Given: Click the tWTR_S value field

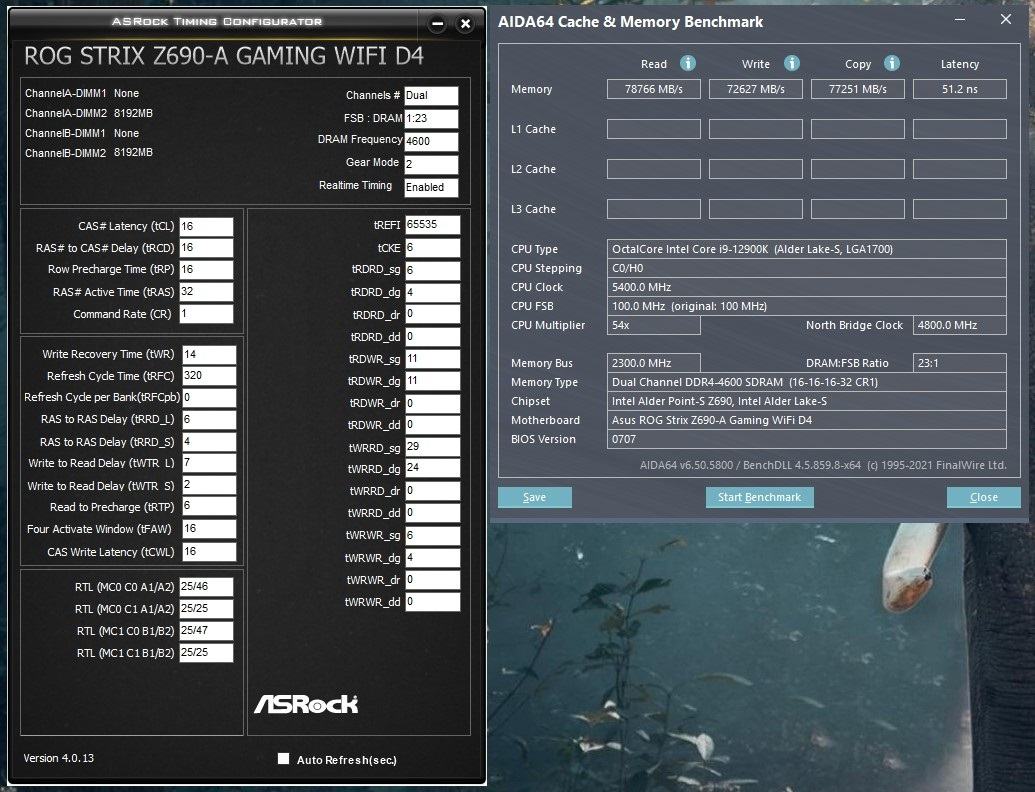Looking at the screenshot, I should [209, 485].
